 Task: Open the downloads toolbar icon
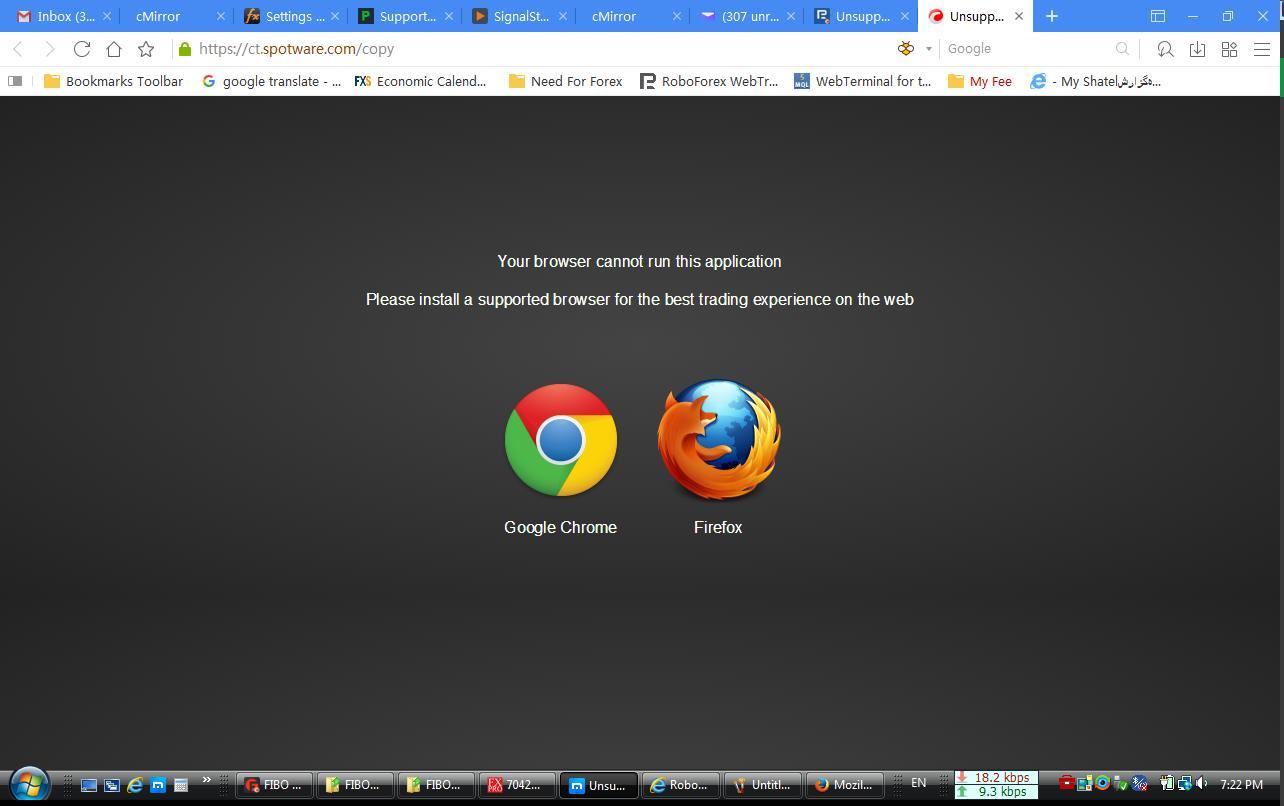tap(1197, 49)
